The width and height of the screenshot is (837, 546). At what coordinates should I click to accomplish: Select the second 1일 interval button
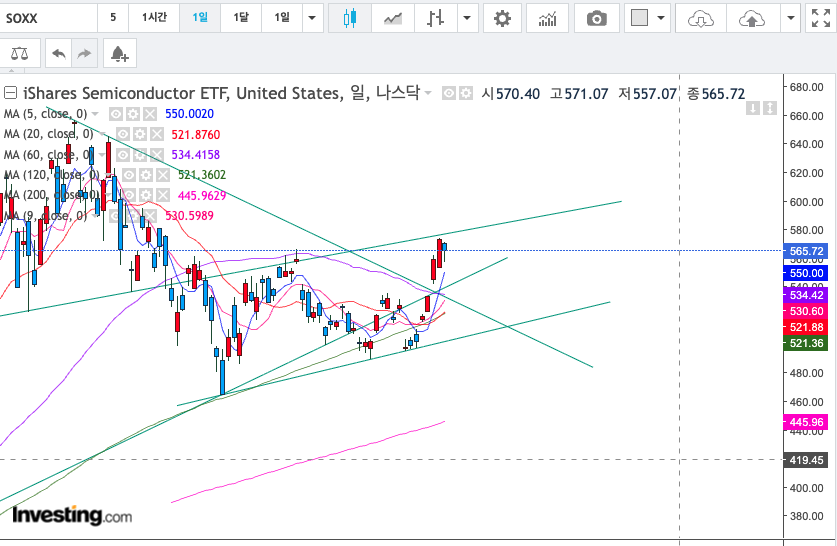(282, 18)
